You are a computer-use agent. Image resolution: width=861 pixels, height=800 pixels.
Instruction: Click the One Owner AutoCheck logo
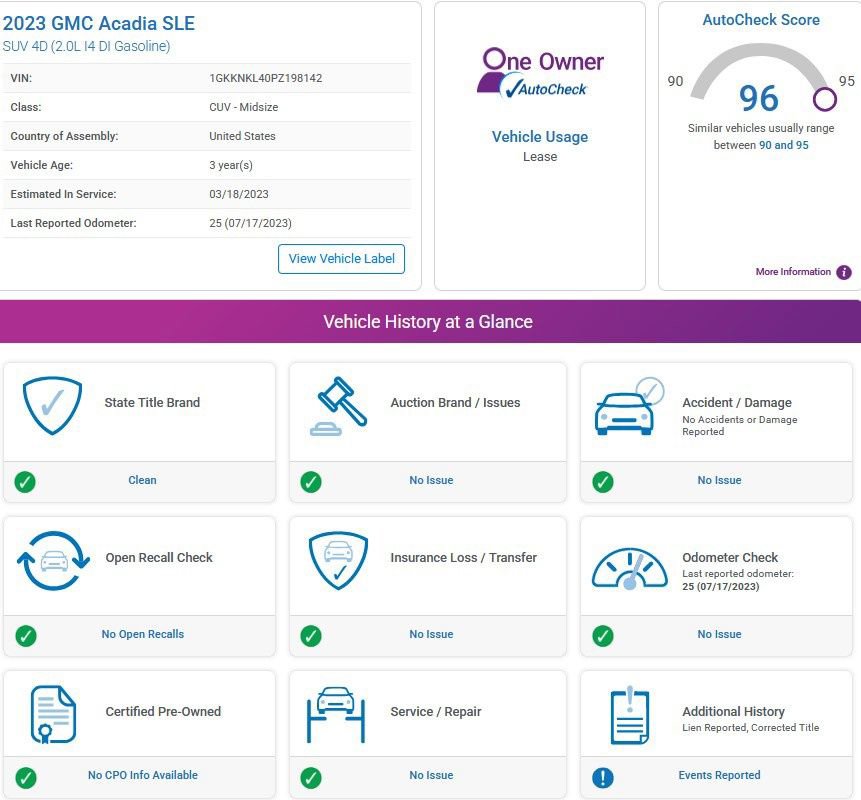[540, 73]
